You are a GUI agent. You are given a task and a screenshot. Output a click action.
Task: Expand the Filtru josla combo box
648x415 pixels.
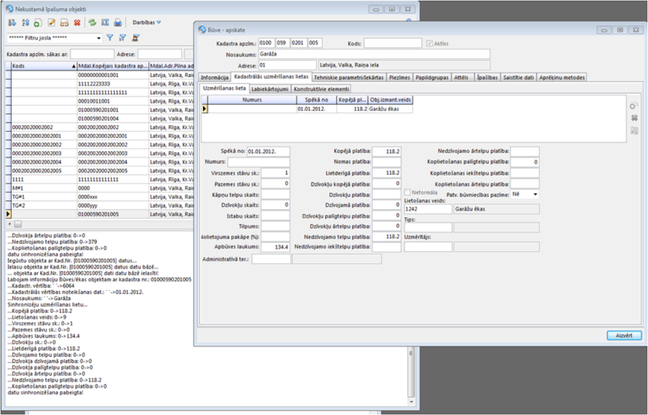click(x=99, y=38)
